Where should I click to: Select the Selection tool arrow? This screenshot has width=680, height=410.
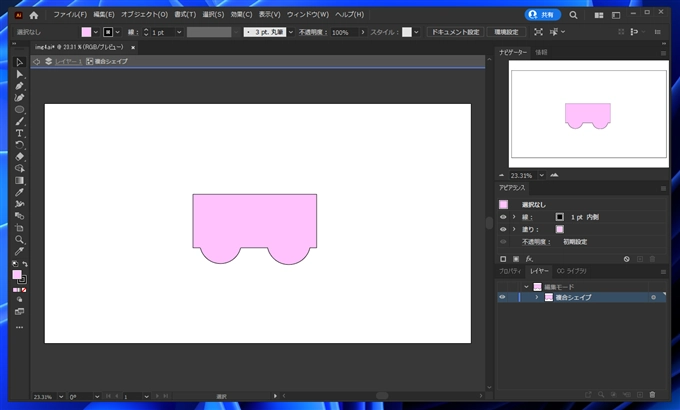click(x=19, y=62)
